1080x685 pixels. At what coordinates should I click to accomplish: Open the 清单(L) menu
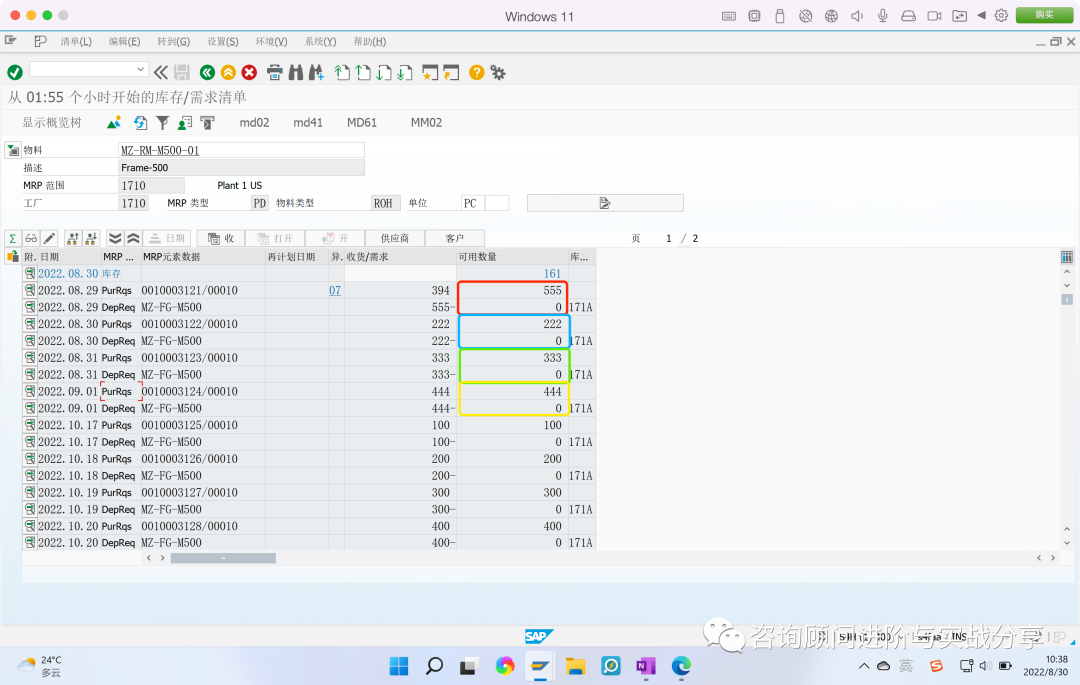(x=76, y=41)
